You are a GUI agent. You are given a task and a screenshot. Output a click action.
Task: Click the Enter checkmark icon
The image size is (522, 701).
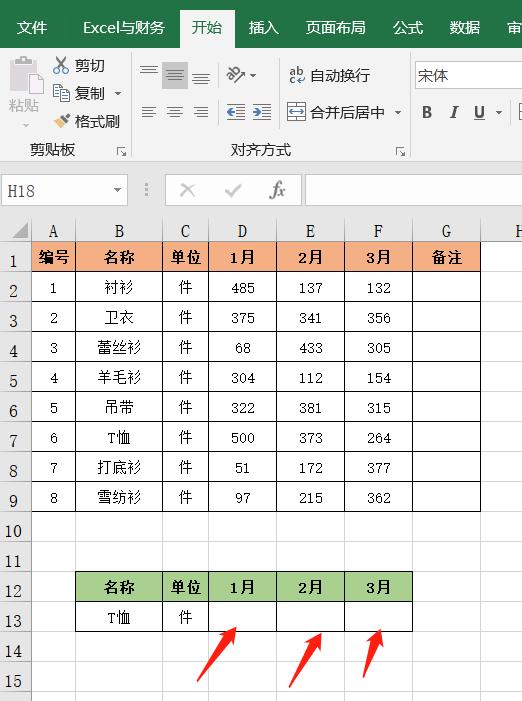click(x=233, y=190)
